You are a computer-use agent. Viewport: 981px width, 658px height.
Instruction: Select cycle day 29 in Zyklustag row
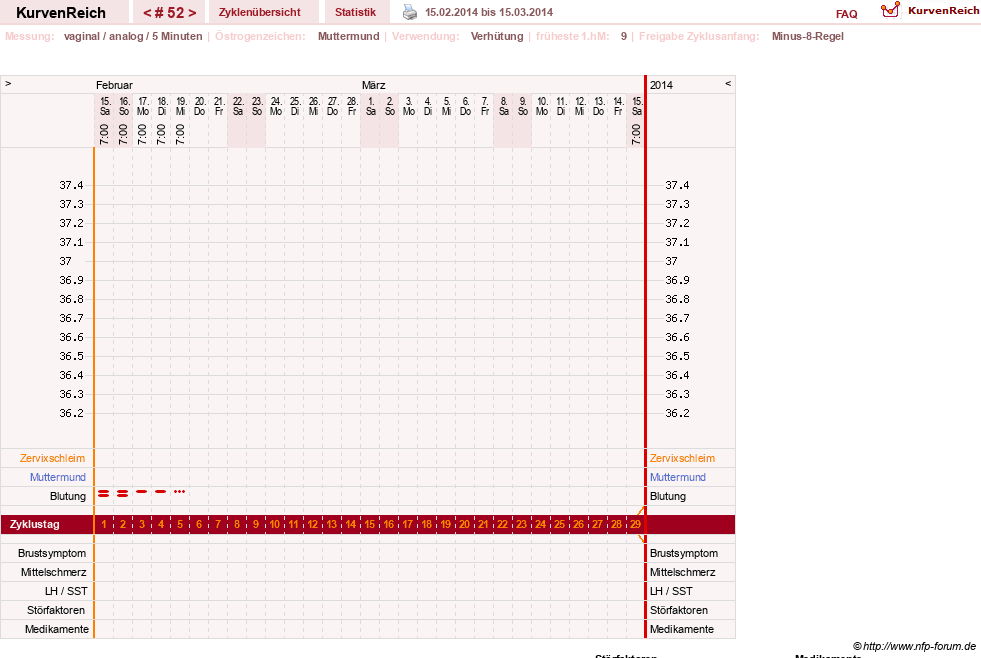(635, 524)
